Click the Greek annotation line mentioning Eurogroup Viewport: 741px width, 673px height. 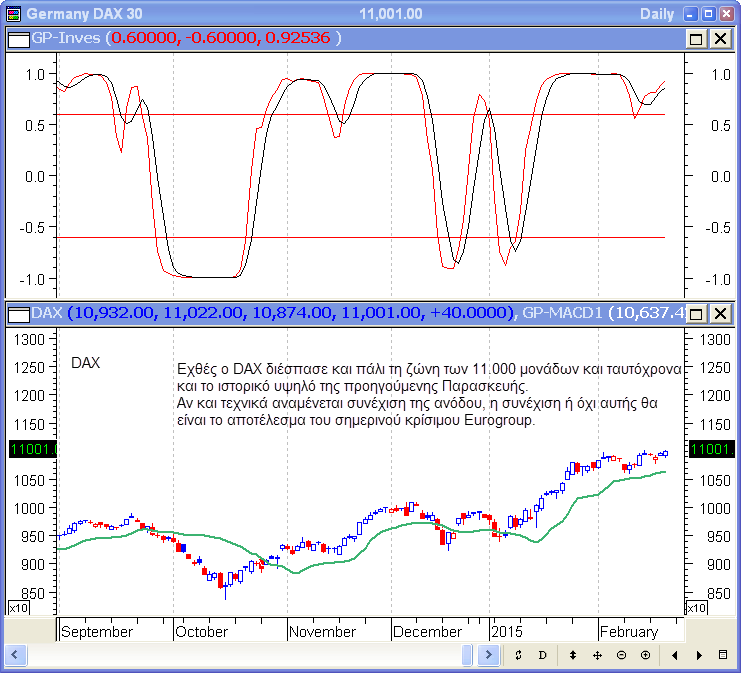(356, 420)
